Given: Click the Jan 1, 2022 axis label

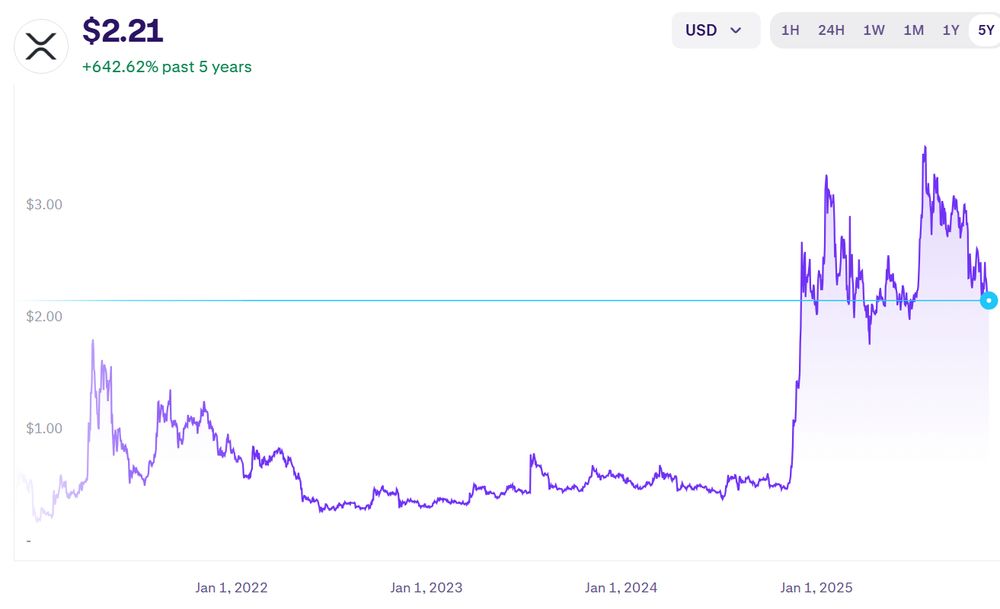Looking at the screenshot, I should tap(231, 587).
